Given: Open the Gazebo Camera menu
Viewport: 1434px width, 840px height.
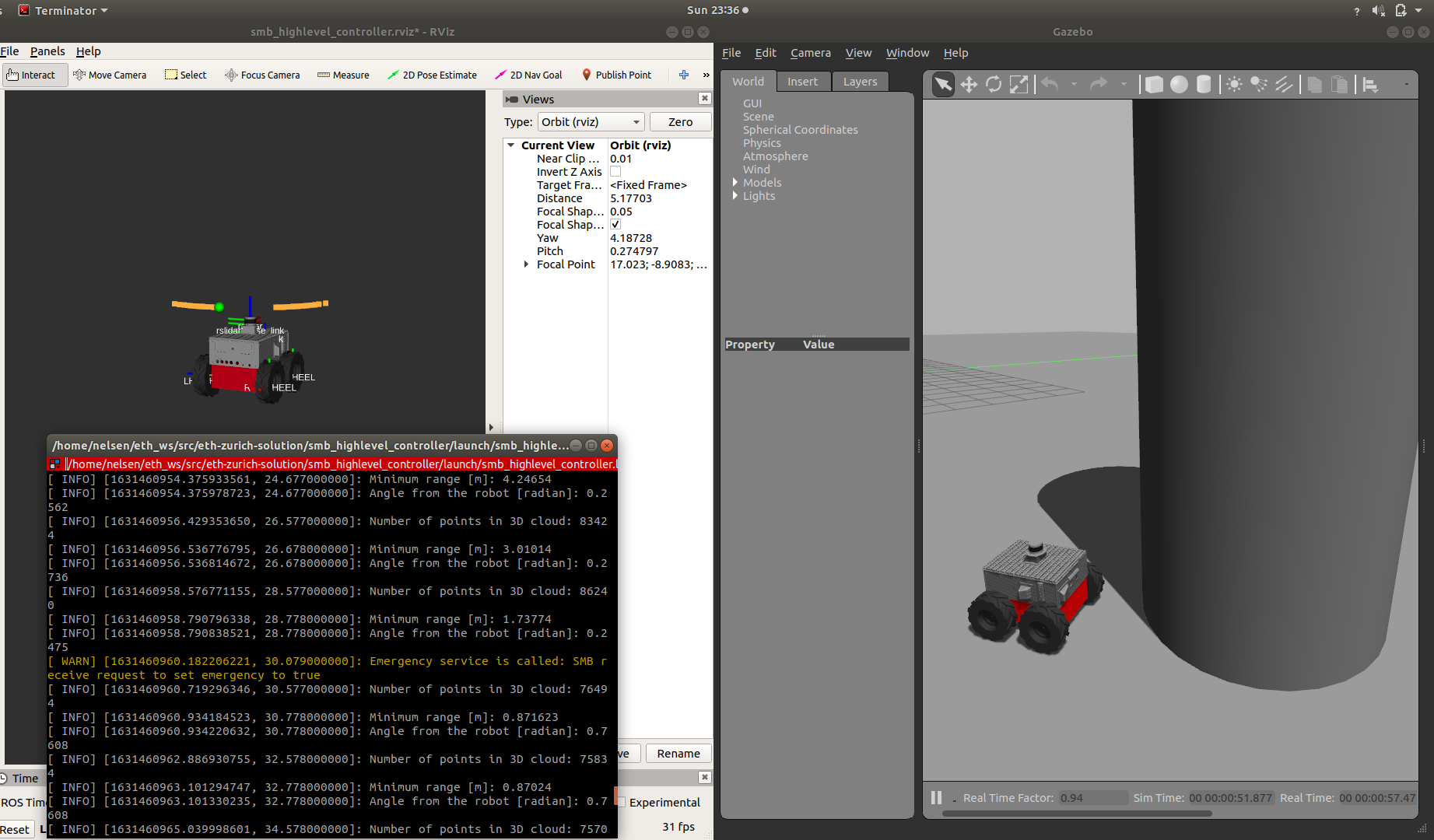Looking at the screenshot, I should pyautogui.click(x=811, y=53).
